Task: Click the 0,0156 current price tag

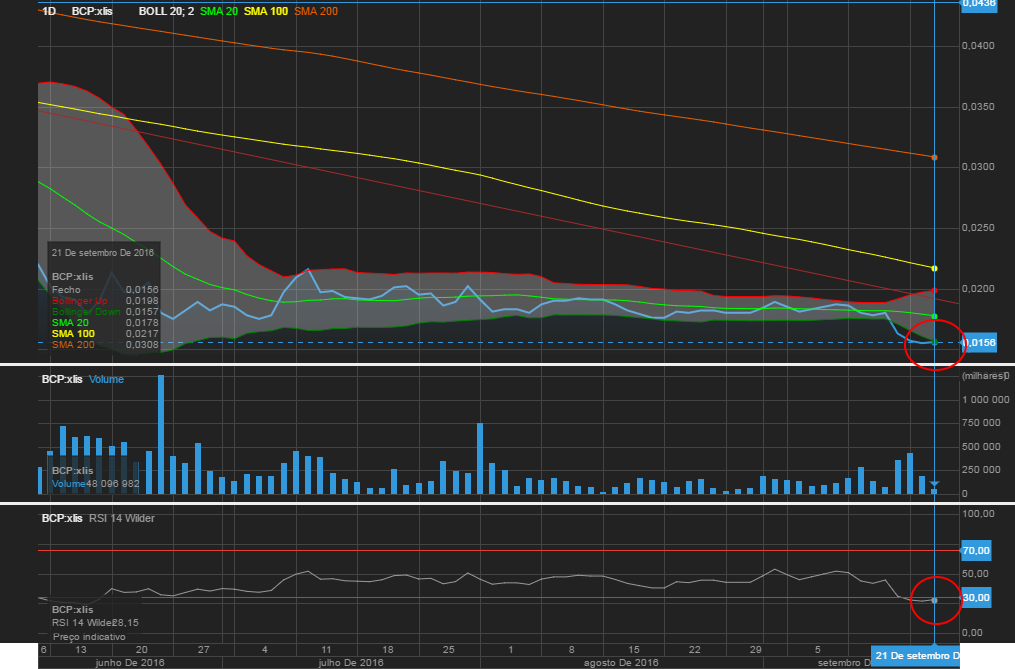Action: (979, 343)
